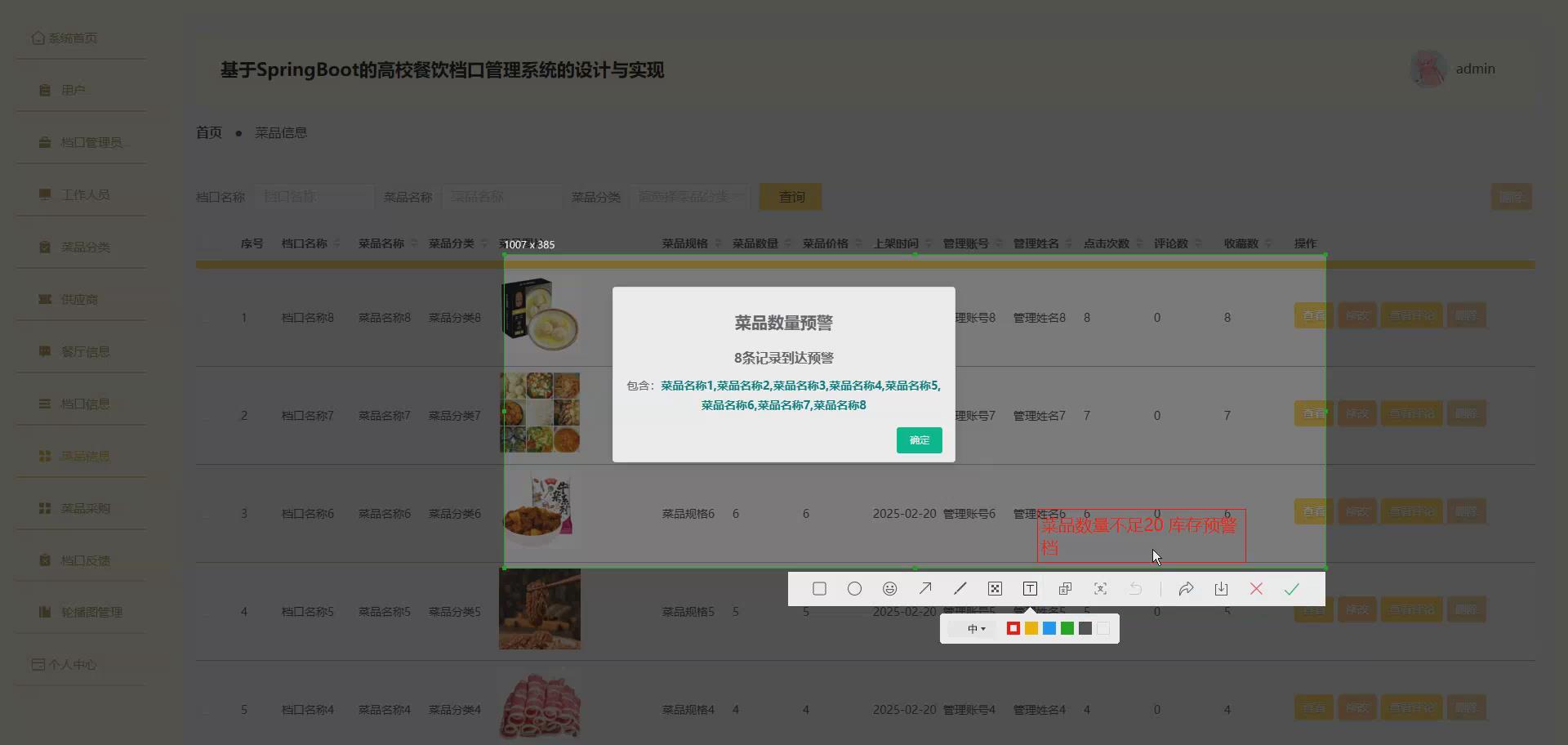Pick the yellow annotation color

click(x=1031, y=628)
